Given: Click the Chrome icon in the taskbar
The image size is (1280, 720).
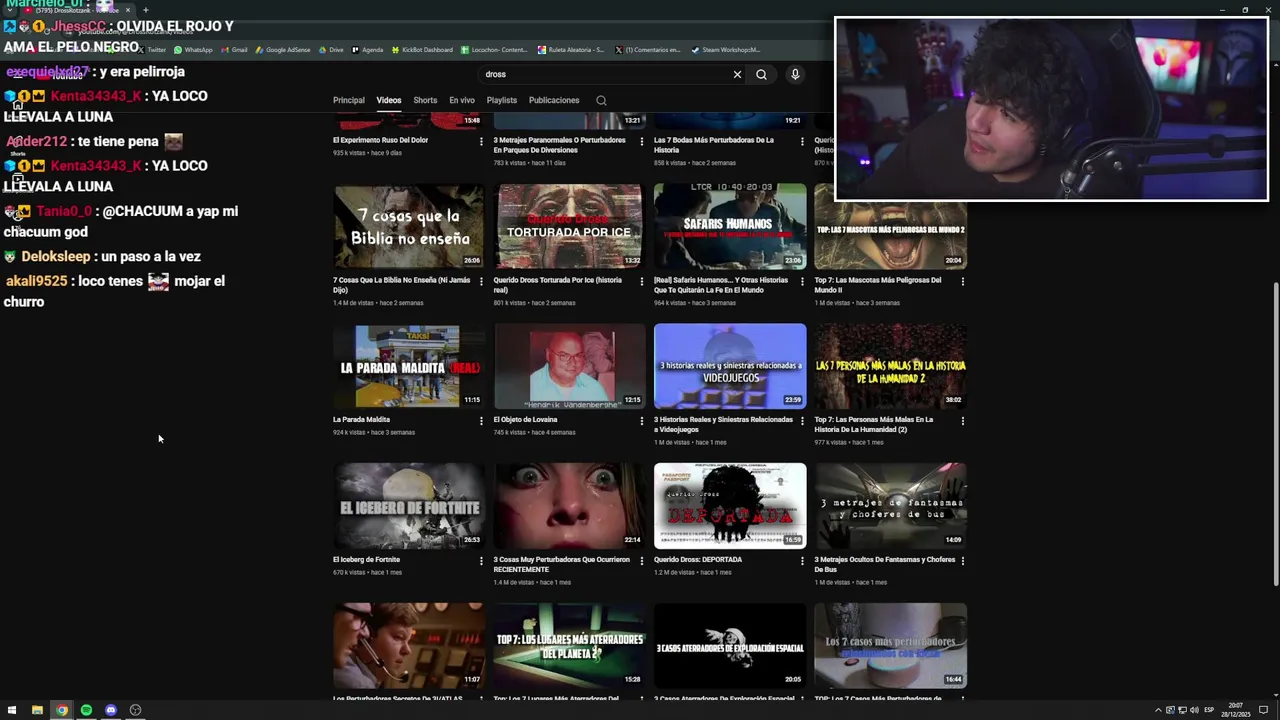Looking at the screenshot, I should (62, 710).
